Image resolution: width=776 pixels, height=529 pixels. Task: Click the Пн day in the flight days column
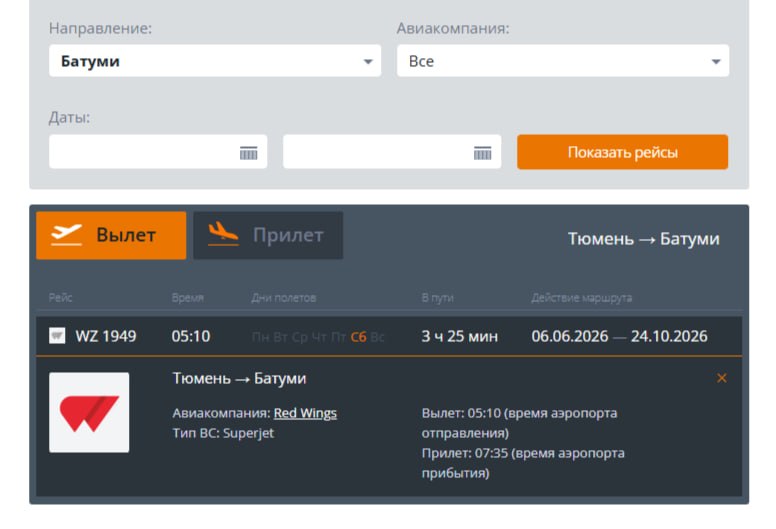pyautogui.click(x=260, y=337)
